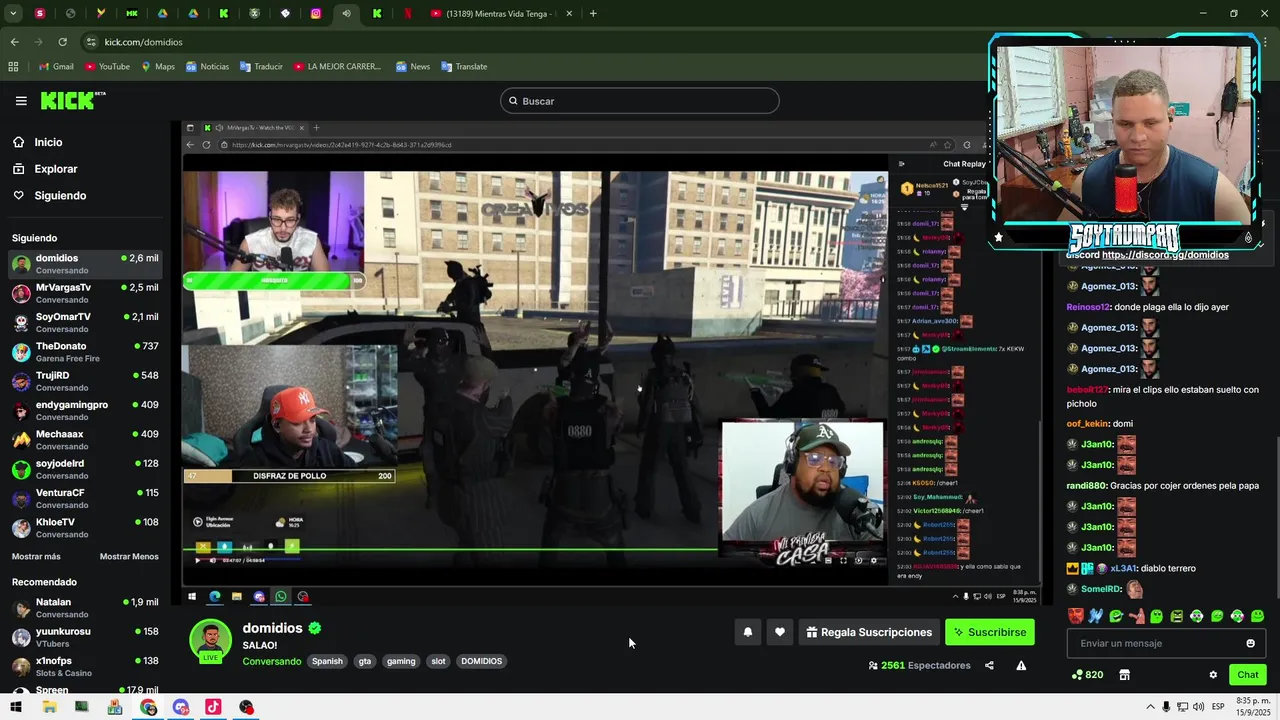Toggle stream notifications with the bell icon
1280x720 pixels.
747,632
